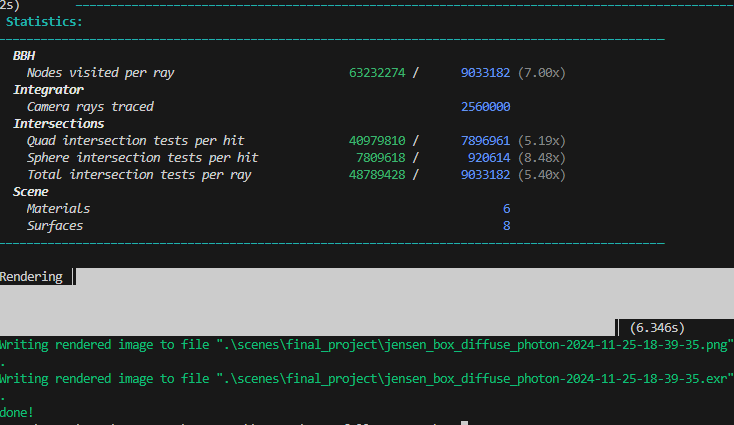This screenshot has width=734, height=425.
Task: Click the (6.346s) elapsed time
Action: click(657, 328)
